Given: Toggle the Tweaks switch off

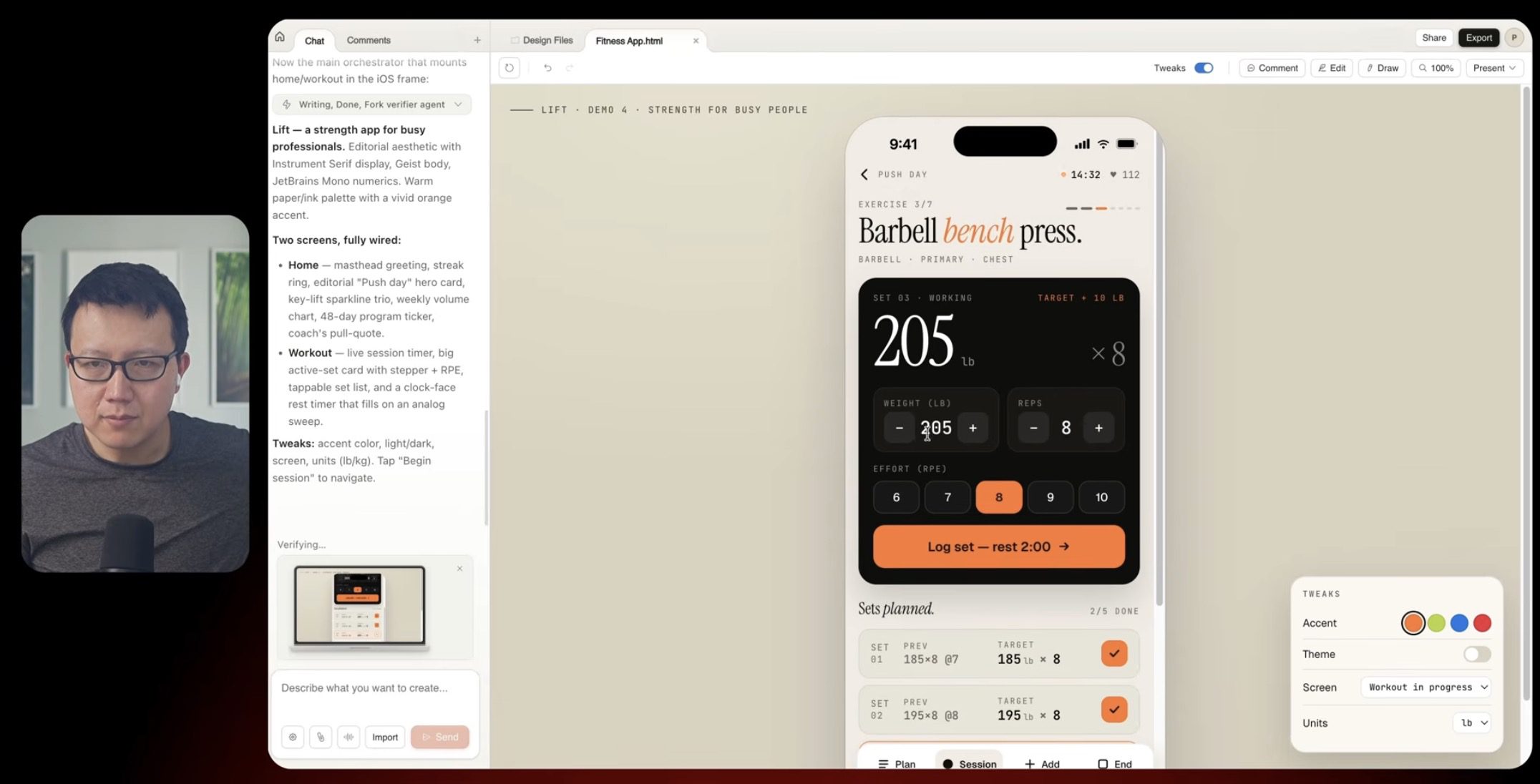Looking at the screenshot, I should [1204, 68].
